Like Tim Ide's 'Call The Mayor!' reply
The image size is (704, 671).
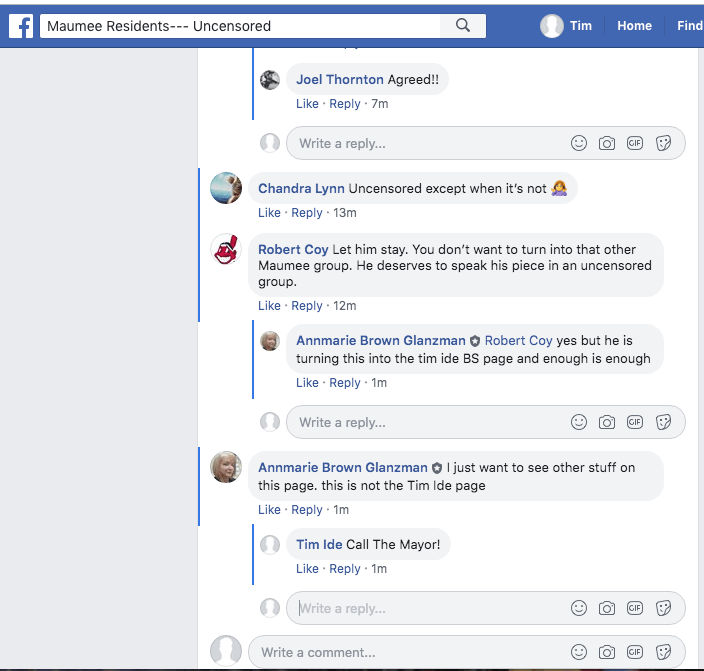click(x=307, y=569)
